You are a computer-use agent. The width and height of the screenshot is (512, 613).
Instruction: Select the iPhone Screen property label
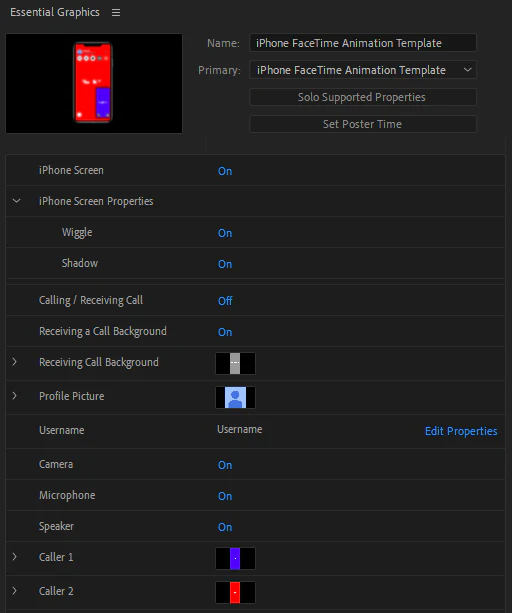pyautogui.click(x=71, y=170)
